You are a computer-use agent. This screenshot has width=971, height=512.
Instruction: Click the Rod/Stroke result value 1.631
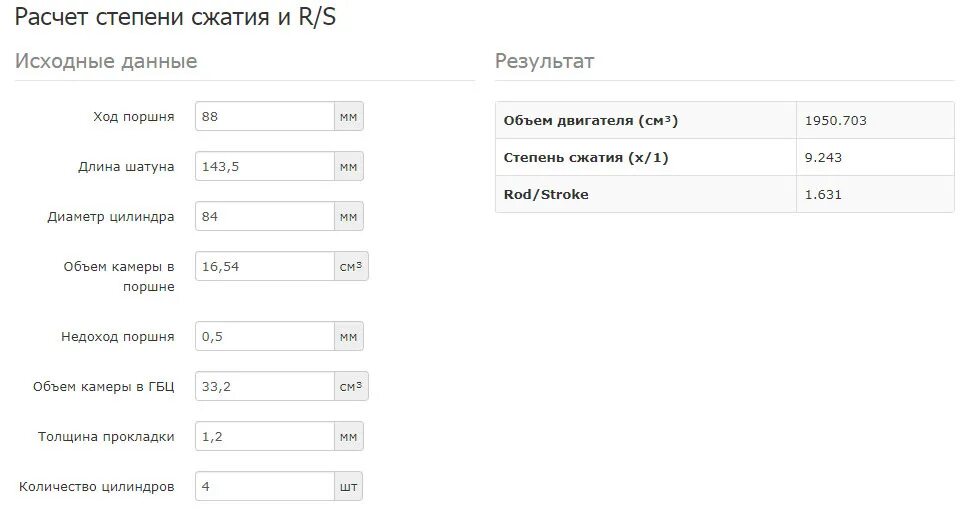pyautogui.click(x=823, y=194)
